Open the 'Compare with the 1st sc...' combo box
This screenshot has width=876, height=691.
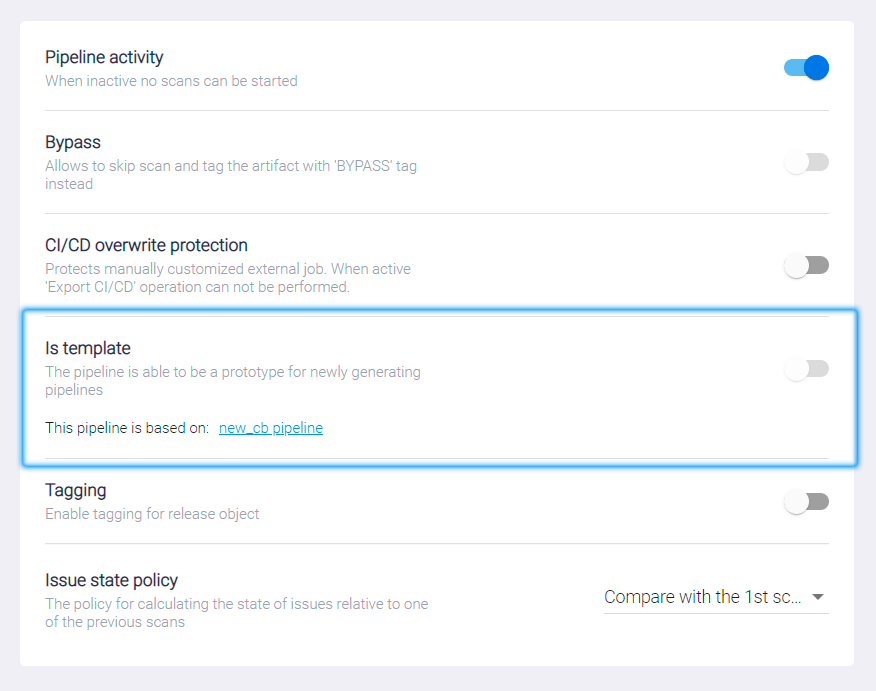tap(703, 597)
